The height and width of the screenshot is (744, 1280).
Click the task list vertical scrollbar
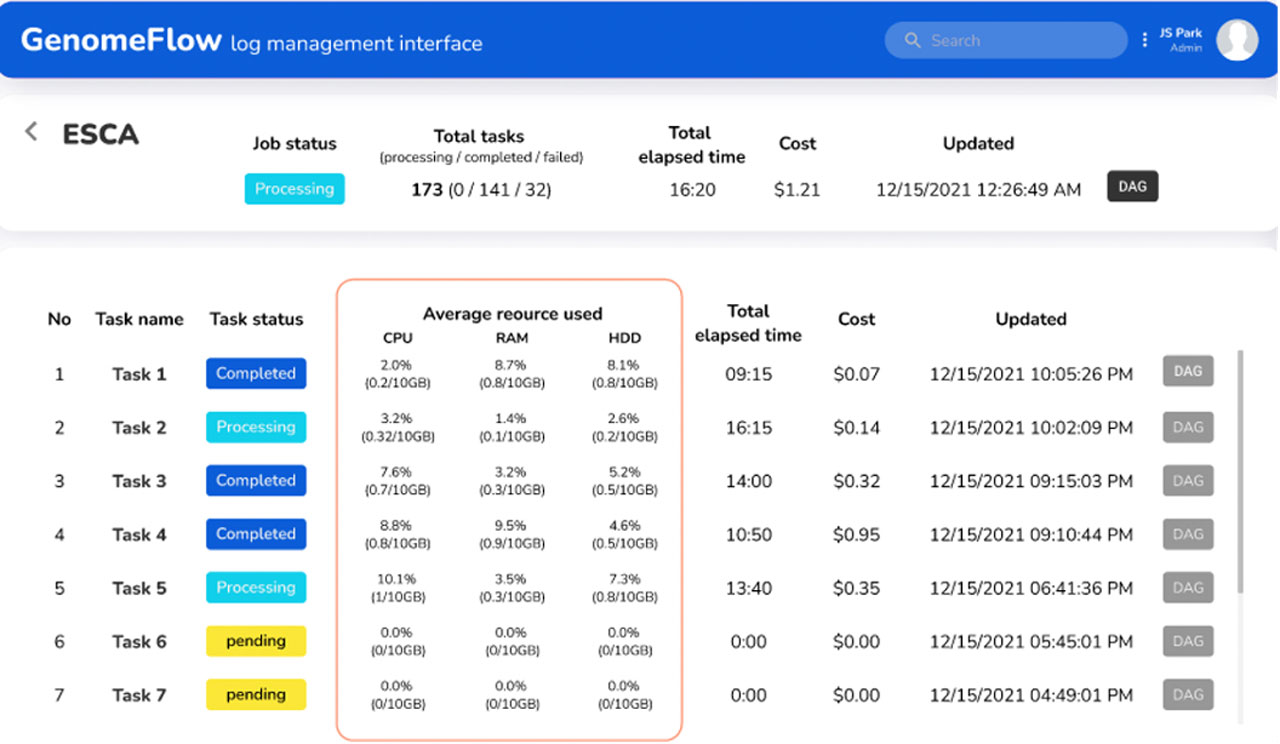(x=1241, y=470)
